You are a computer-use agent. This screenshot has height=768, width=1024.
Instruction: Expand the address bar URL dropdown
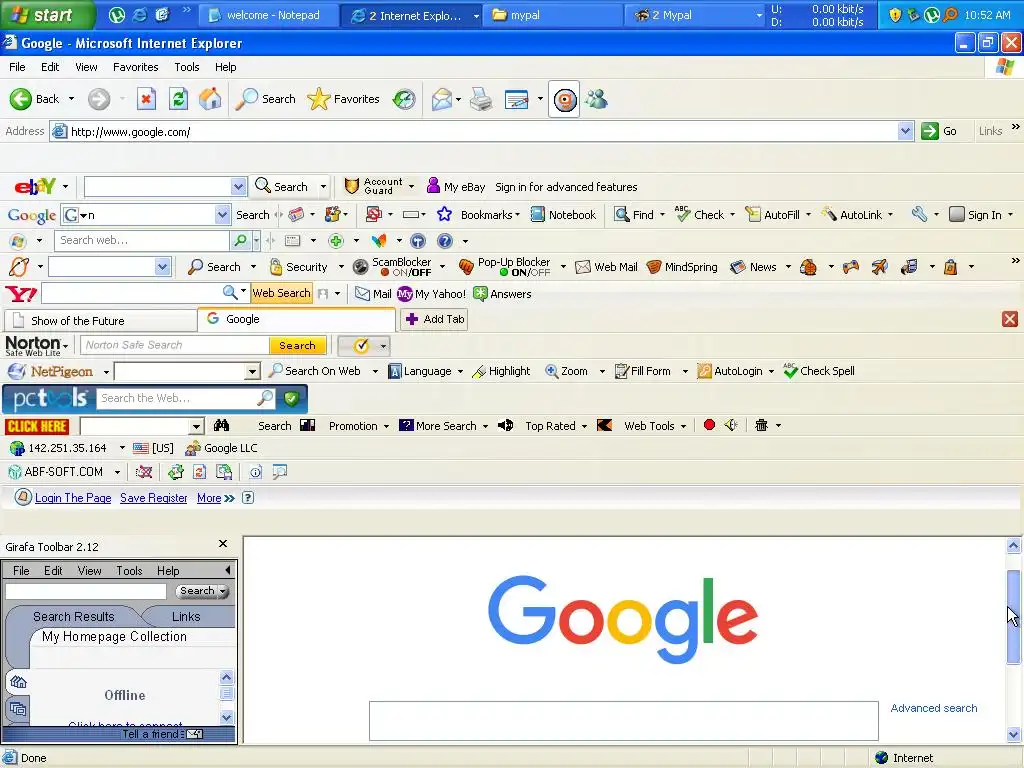pyautogui.click(x=905, y=131)
